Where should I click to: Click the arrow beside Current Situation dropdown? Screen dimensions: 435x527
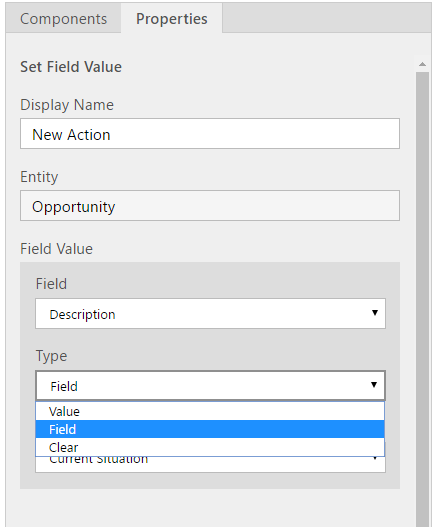pos(375,458)
